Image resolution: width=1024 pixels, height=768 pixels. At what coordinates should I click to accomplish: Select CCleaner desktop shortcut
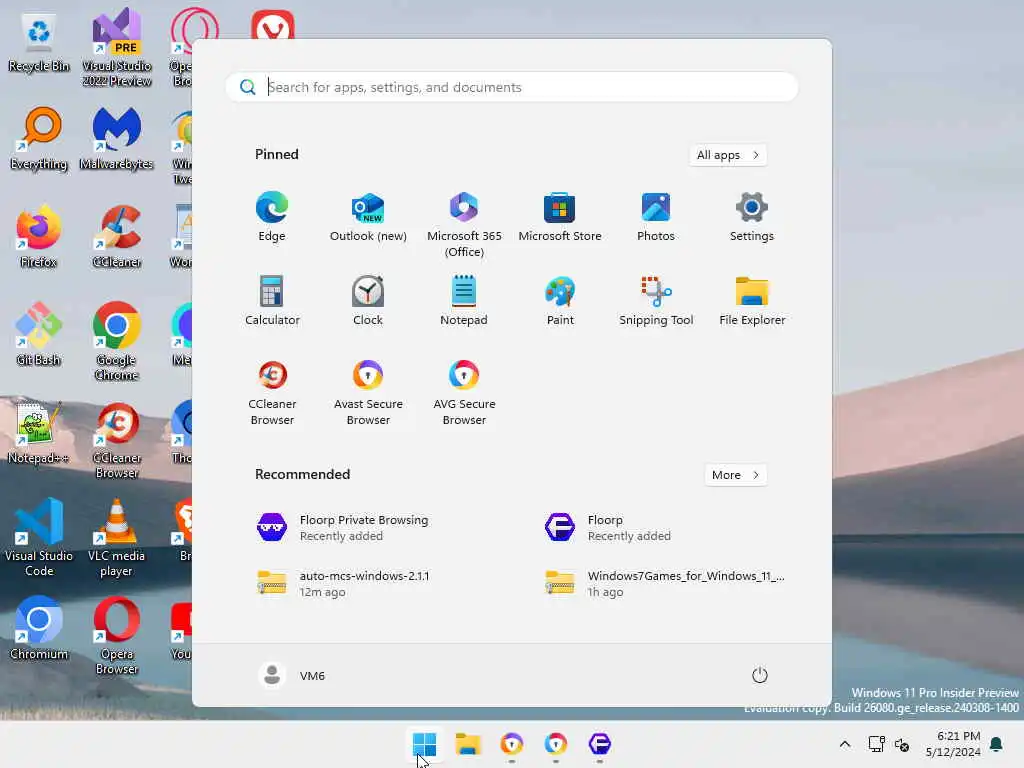117,236
